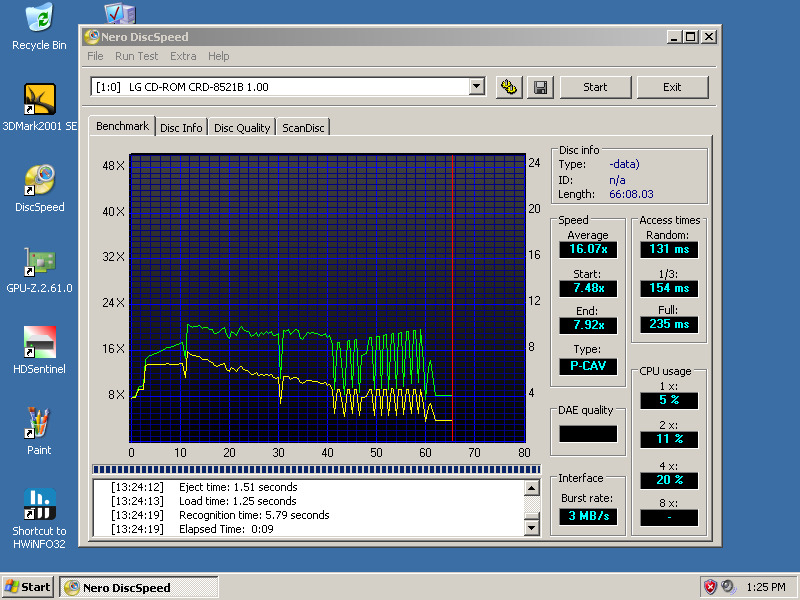Image resolution: width=800 pixels, height=600 pixels.
Task: Select the Paint desktop shortcut
Action: click(39, 424)
